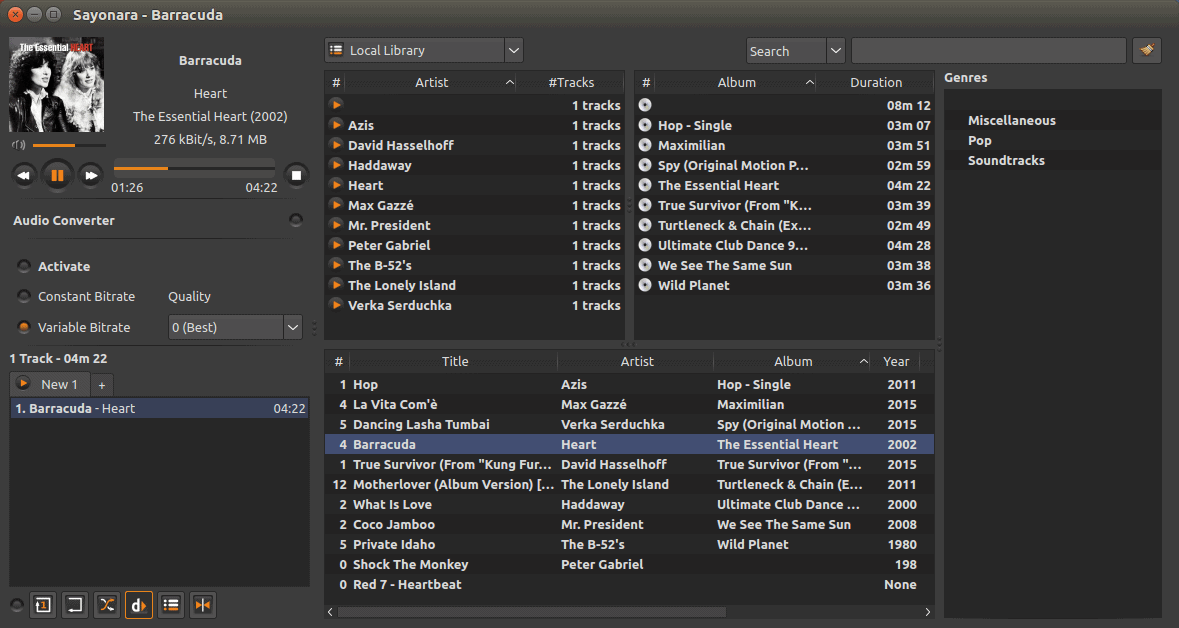Select track 'Shock The Monkey'
1179x628 pixels.
coord(629,564)
